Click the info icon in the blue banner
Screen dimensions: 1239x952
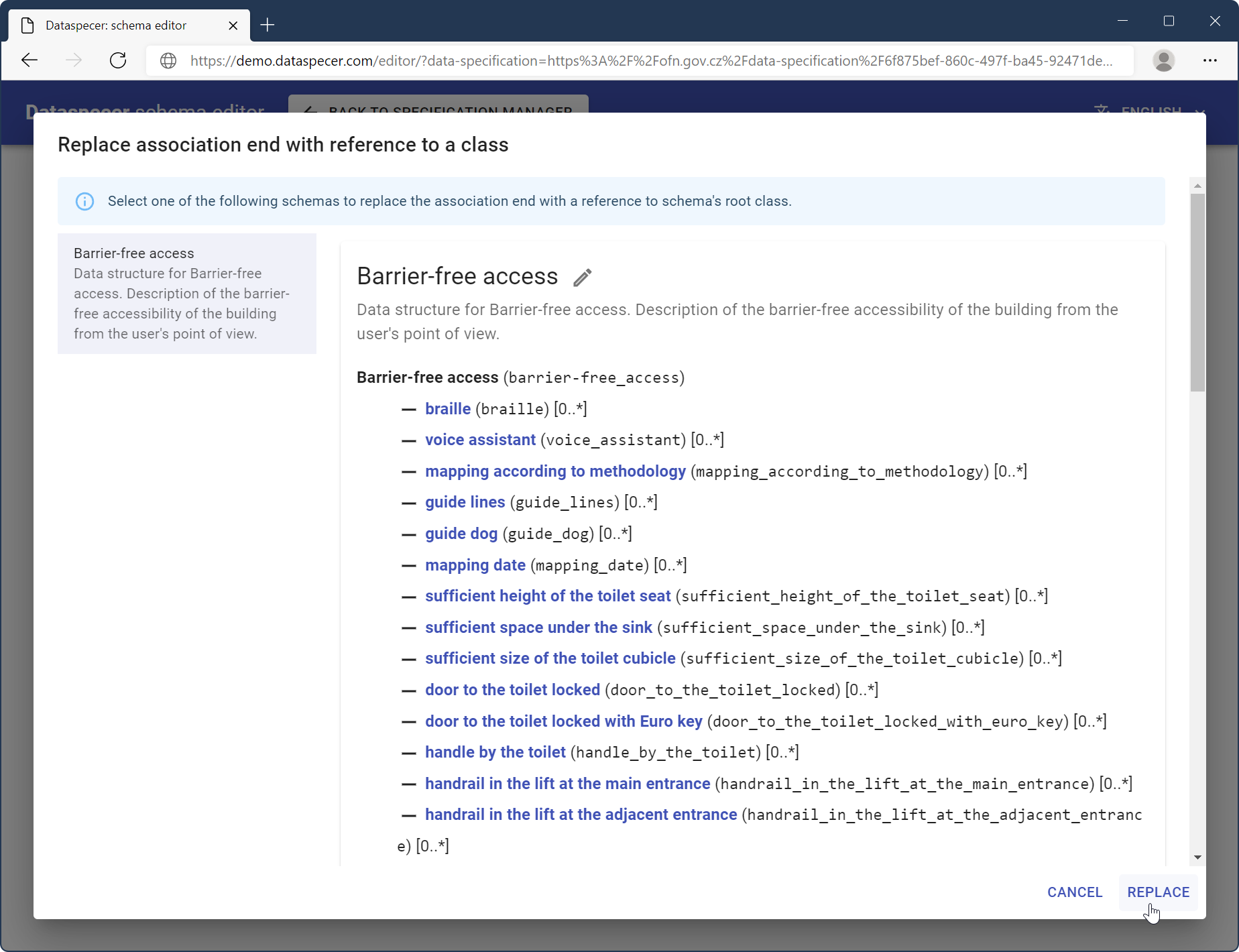tap(85, 201)
